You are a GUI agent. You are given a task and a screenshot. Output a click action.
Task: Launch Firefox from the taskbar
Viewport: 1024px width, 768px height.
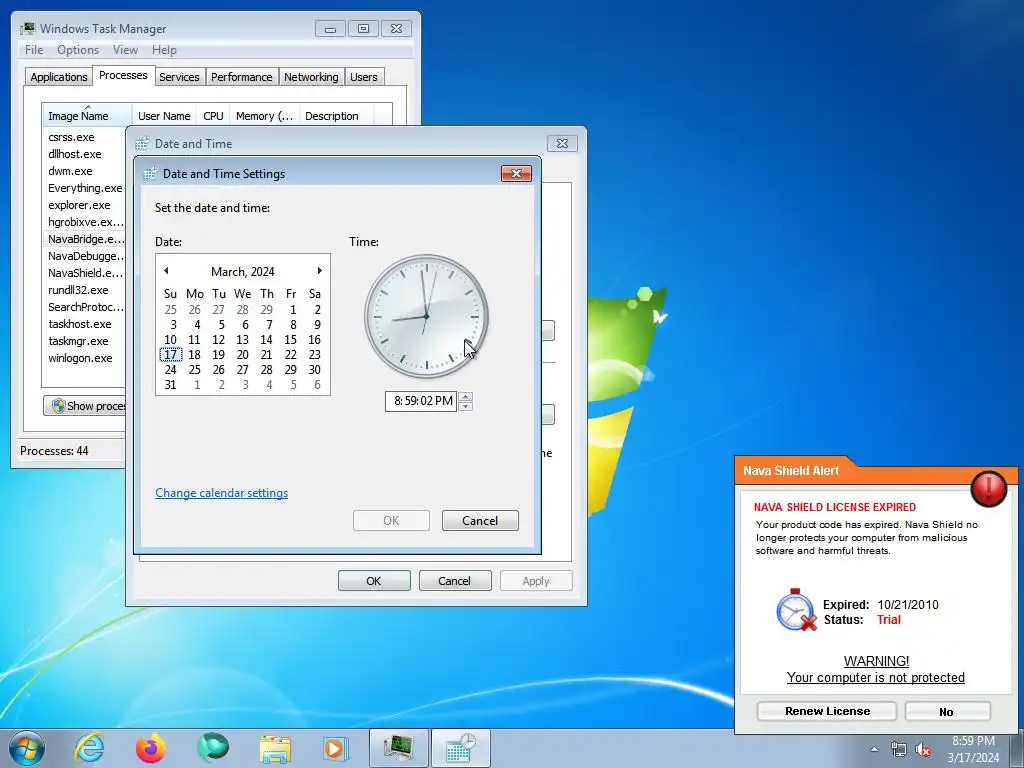tap(151, 748)
